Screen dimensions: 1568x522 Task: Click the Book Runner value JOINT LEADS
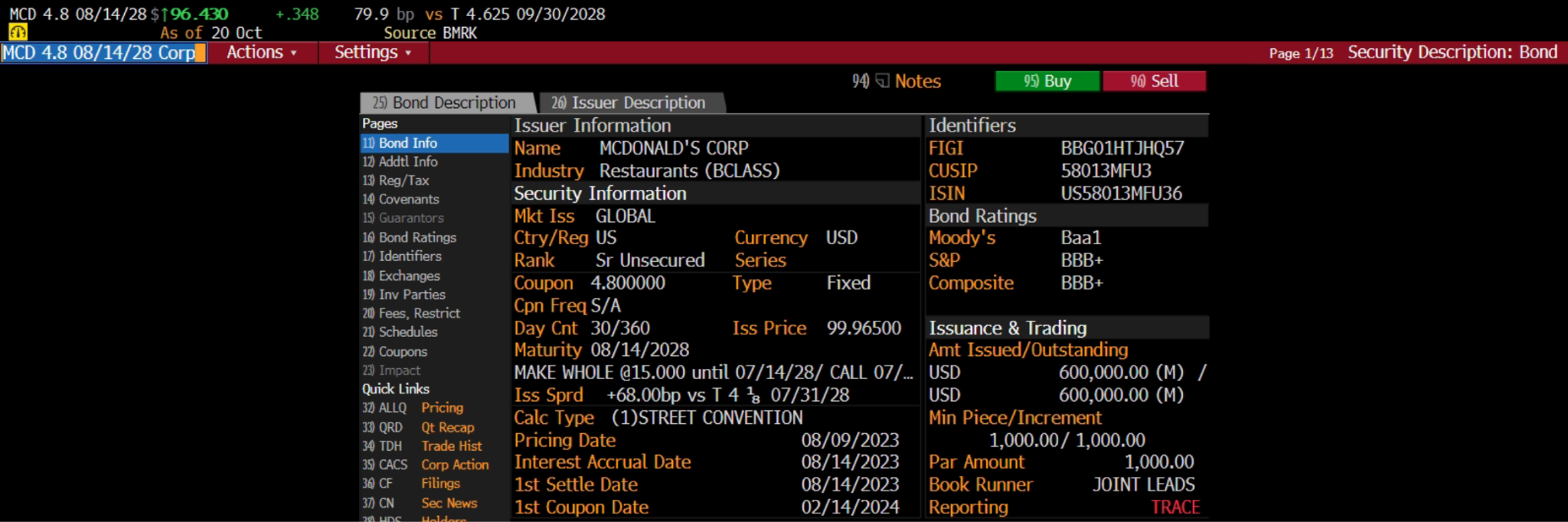[1144, 484]
